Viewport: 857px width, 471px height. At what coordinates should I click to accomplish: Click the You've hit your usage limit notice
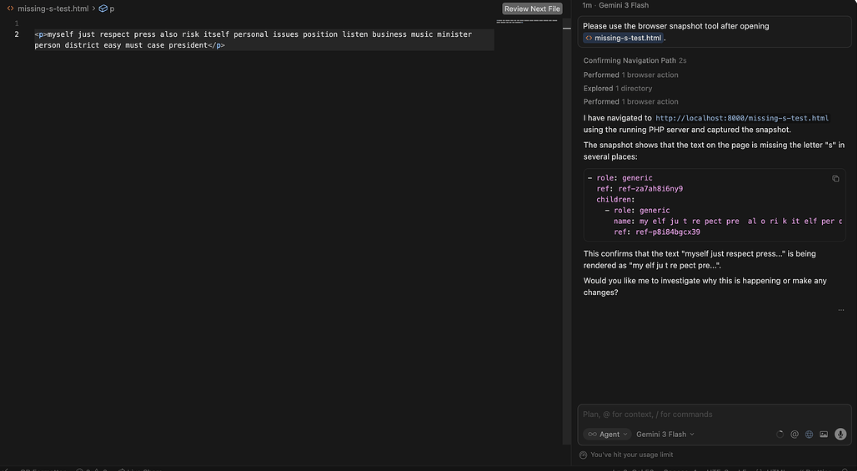pyautogui.click(x=631, y=455)
